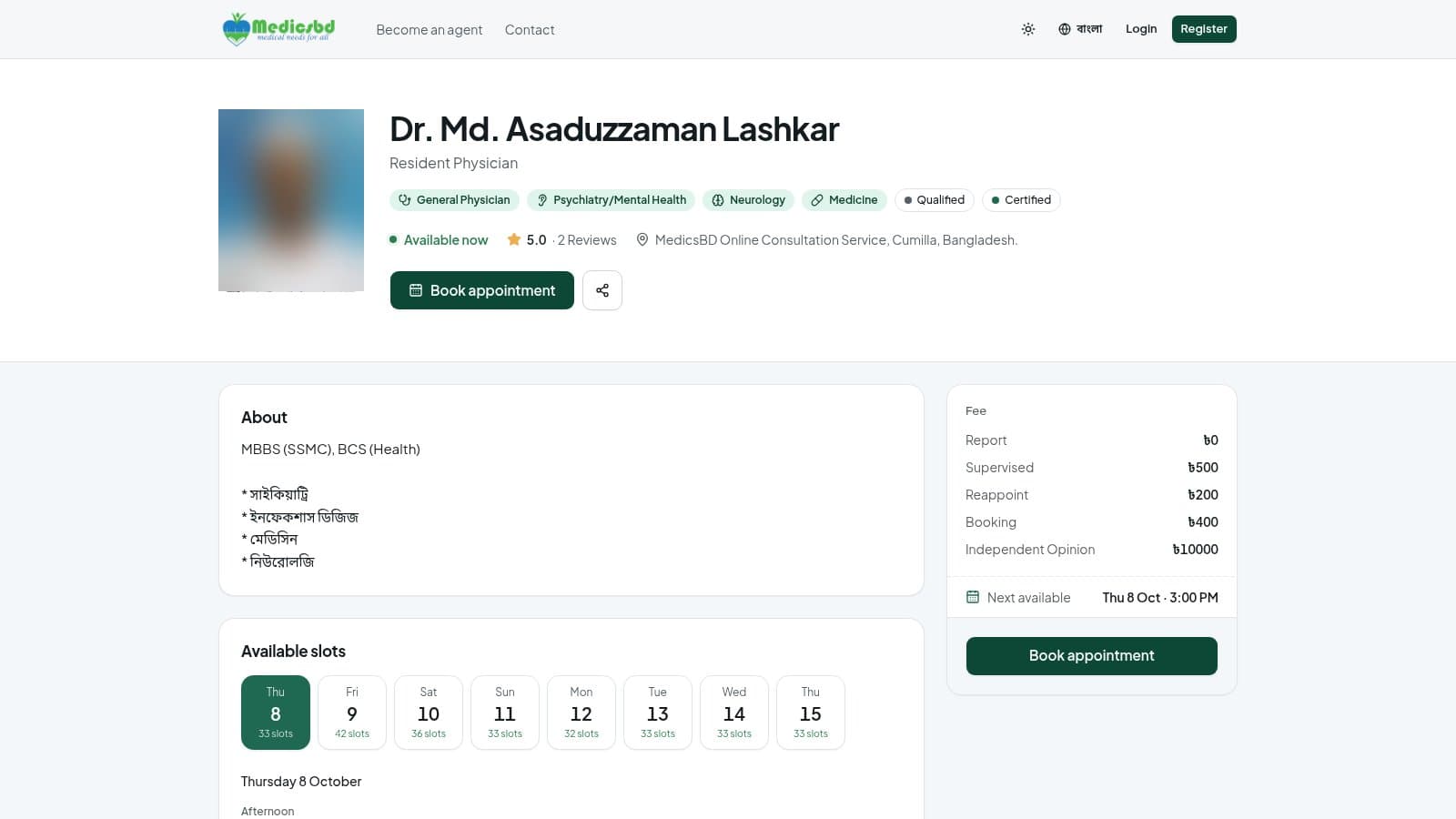Click the MBBS (SSMC), BCS (Health) text

pyautogui.click(x=330, y=450)
